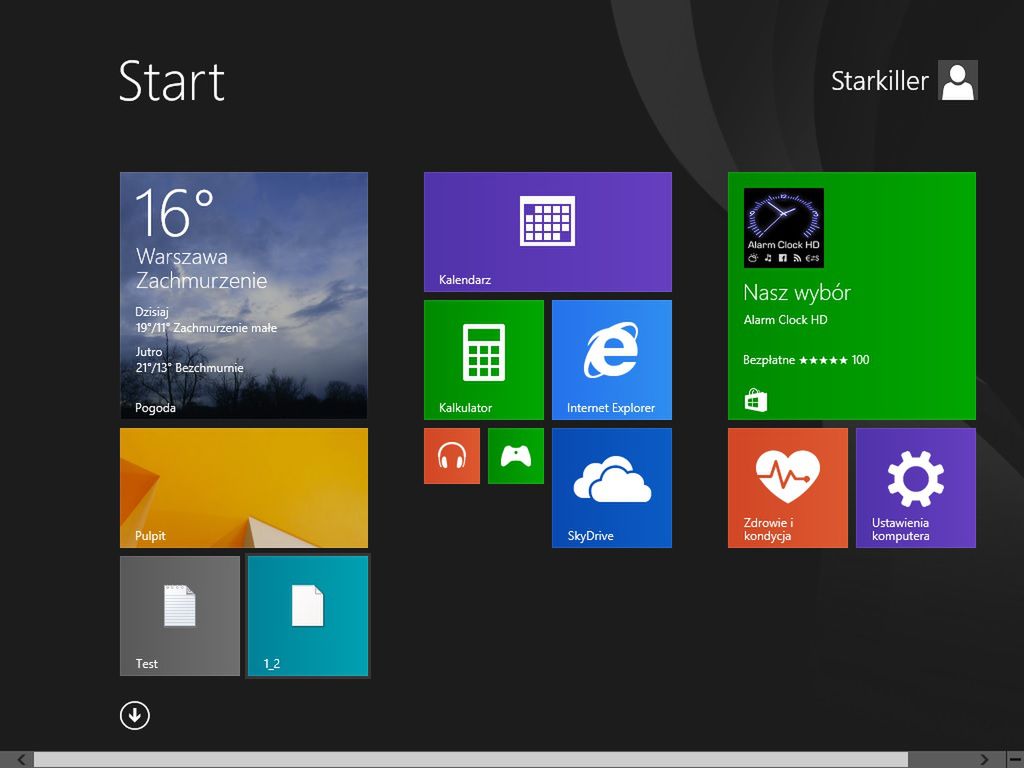The width and height of the screenshot is (1024, 768).
Task: Click the user avatar picture
Action: click(958, 80)
